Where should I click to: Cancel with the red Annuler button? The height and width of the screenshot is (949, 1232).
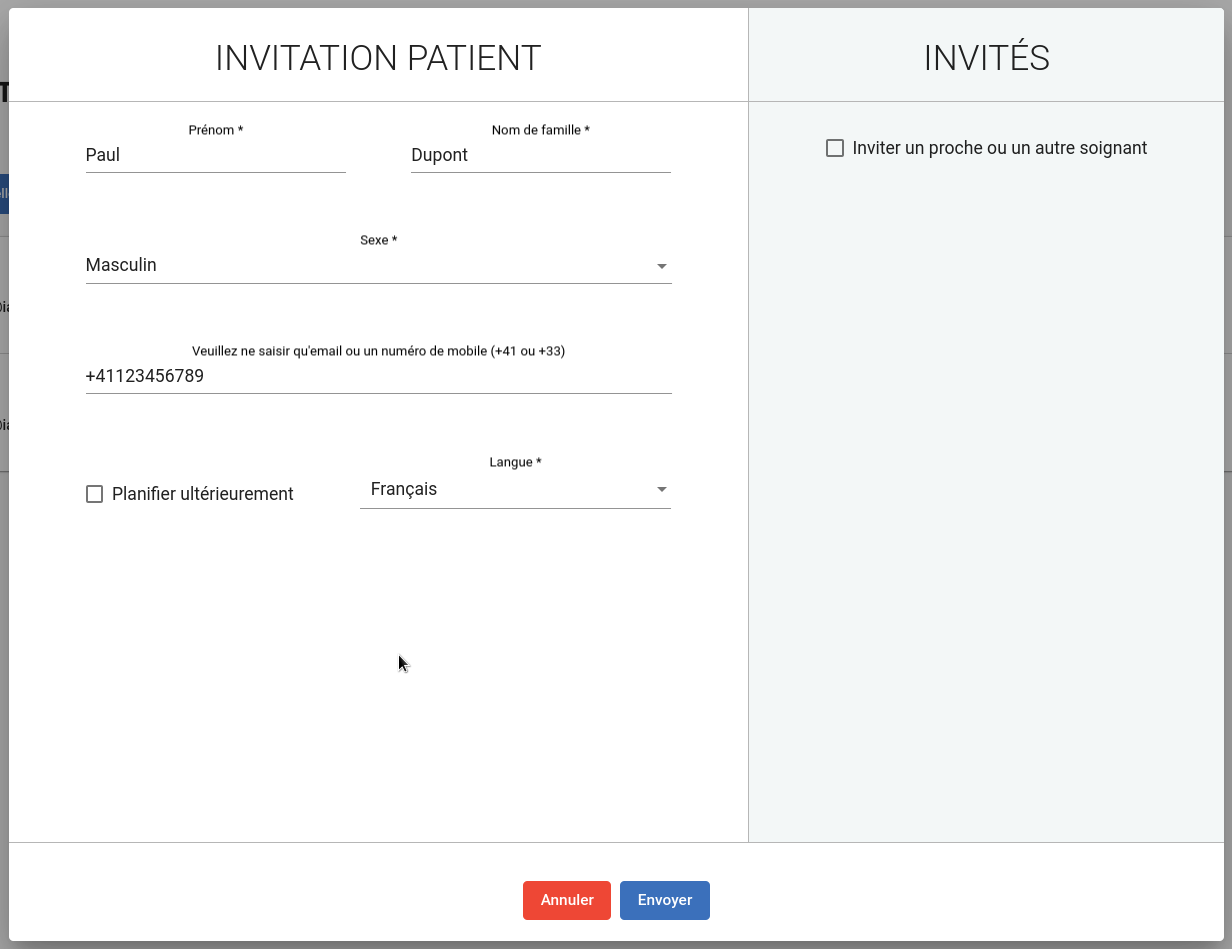point(567,900)
